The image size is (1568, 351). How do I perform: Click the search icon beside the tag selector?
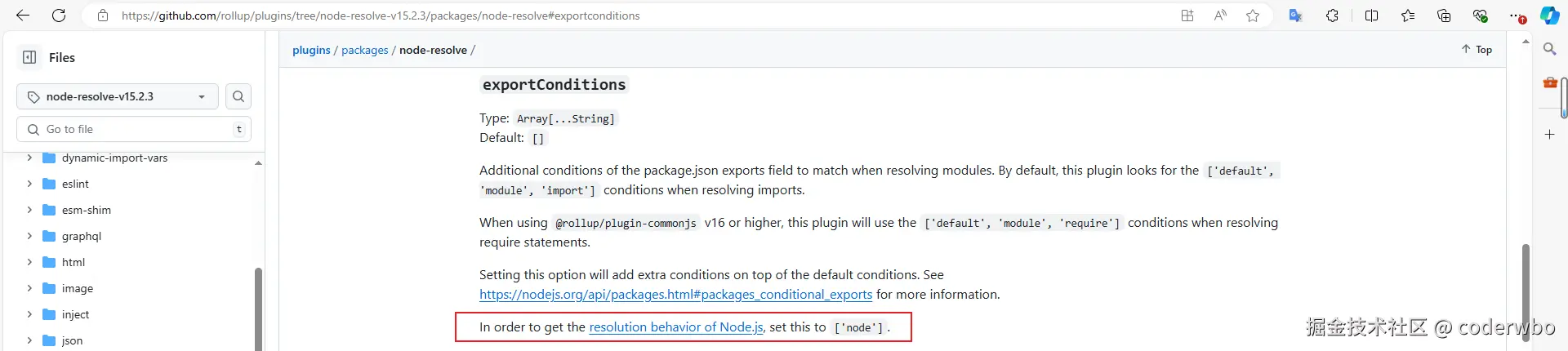(x=238, y=96)
